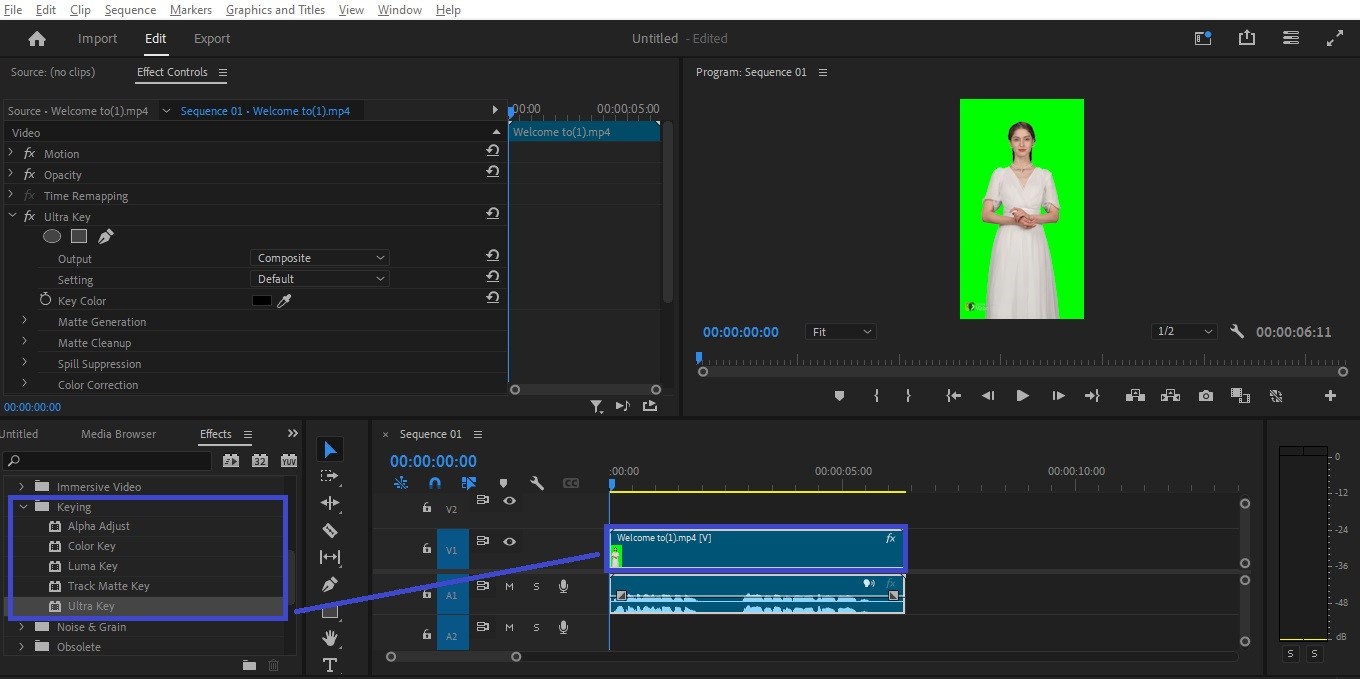Solo the A1 audio track
The height and width of the screenshot is (679, 1360).
(536, 586)
